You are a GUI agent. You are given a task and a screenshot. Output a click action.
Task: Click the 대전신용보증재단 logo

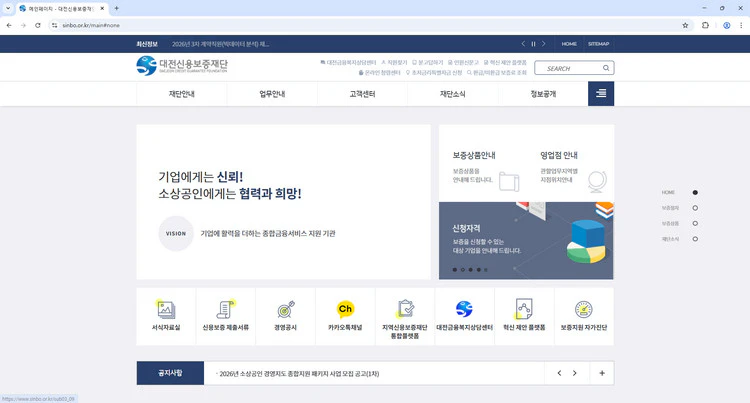[182, 65]
